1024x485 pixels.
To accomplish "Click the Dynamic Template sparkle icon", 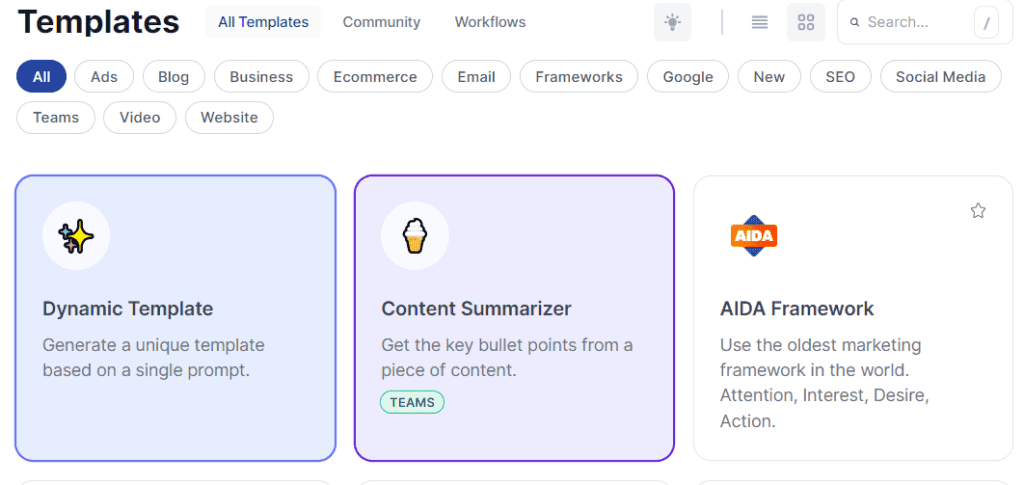I will click(76, 237).
